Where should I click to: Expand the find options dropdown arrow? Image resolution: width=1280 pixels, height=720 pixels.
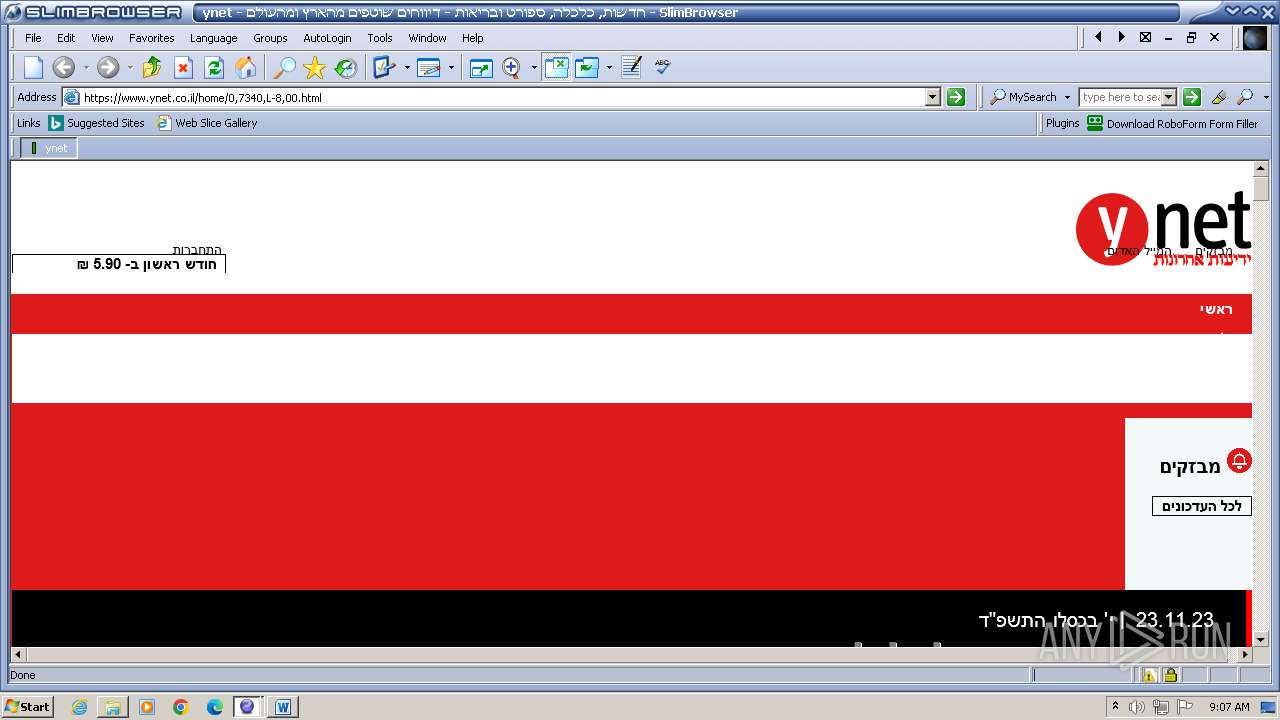pos(1266,98)
